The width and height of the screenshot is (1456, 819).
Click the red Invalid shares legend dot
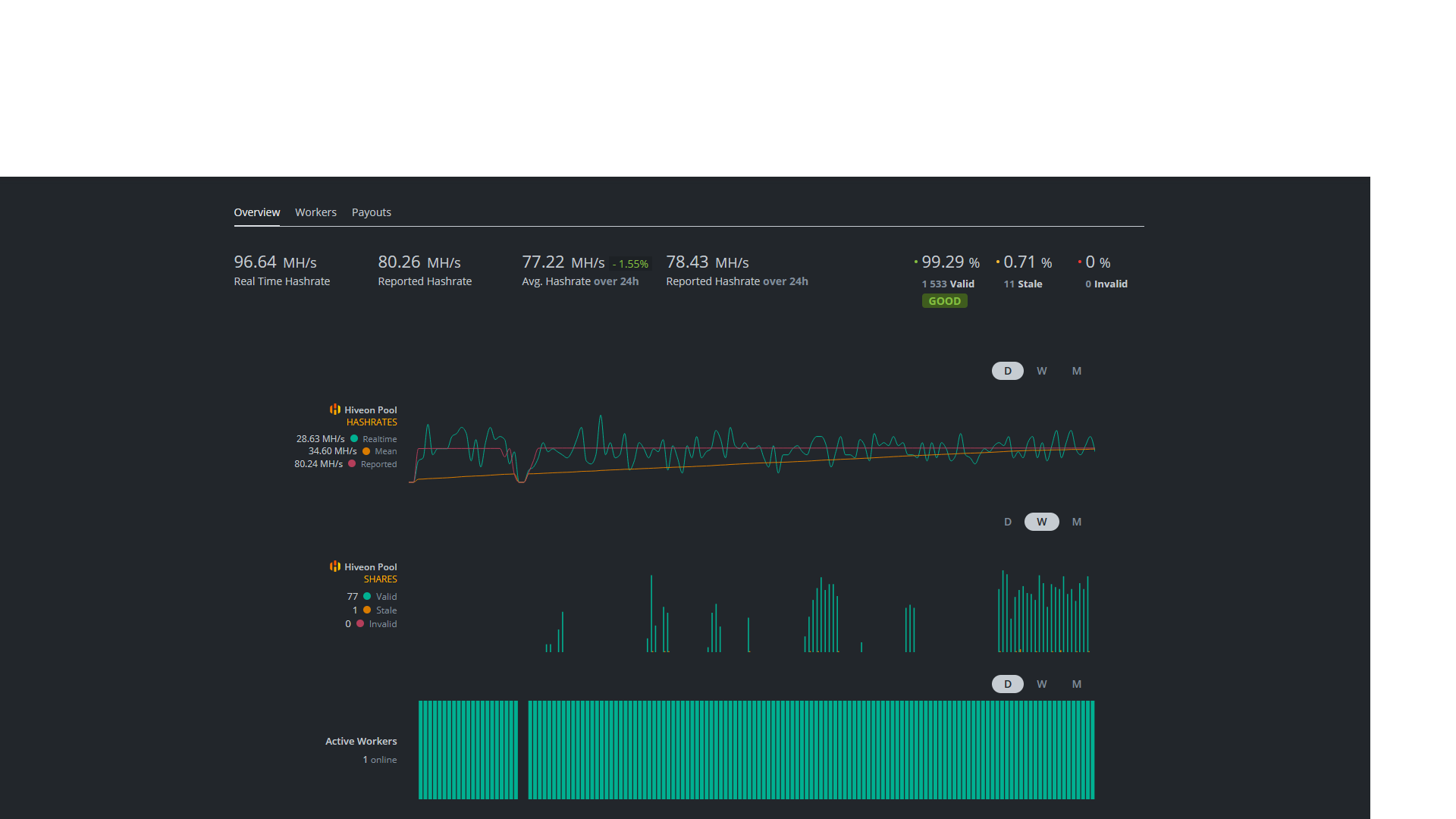click(360, 623)
